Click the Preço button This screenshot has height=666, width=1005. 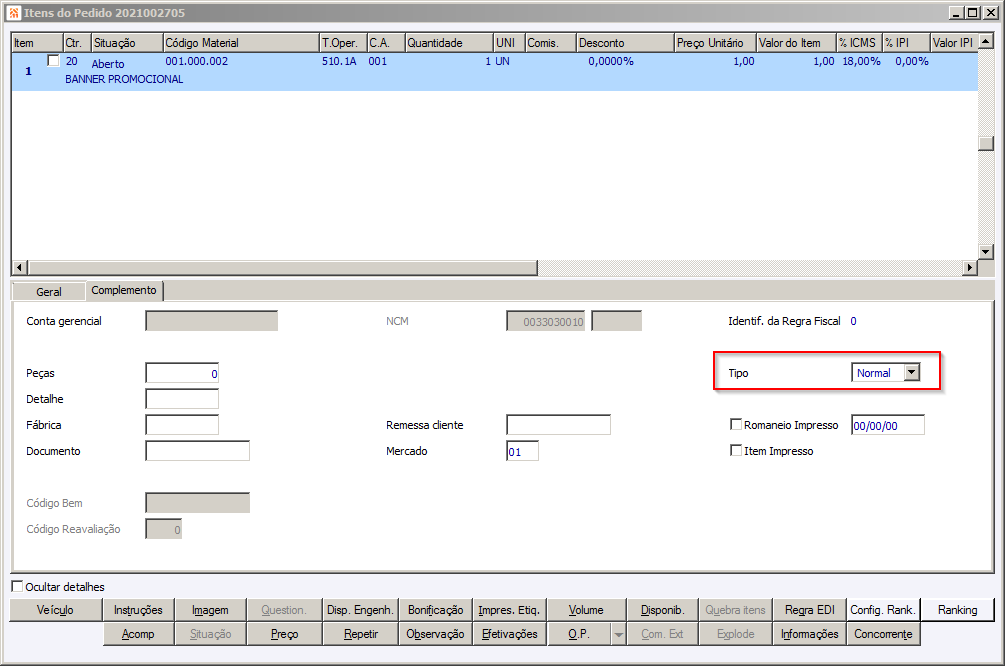pyautogui.click(x=285, y=634)
